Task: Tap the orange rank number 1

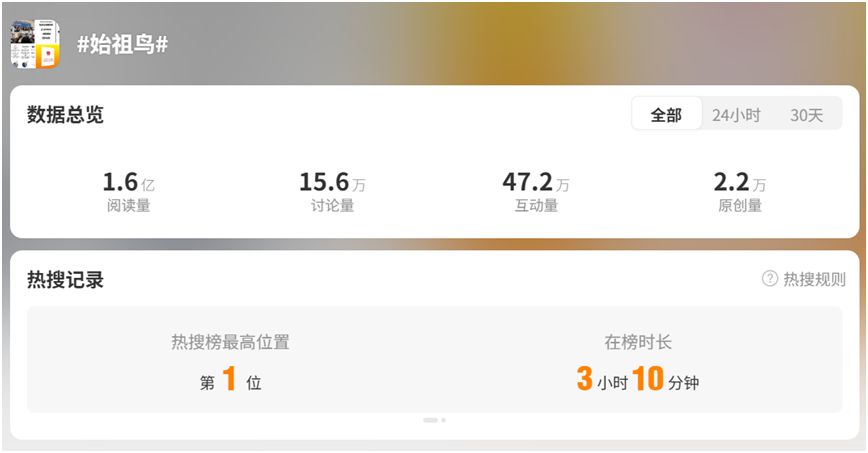Action: click(x=229, y=379)
